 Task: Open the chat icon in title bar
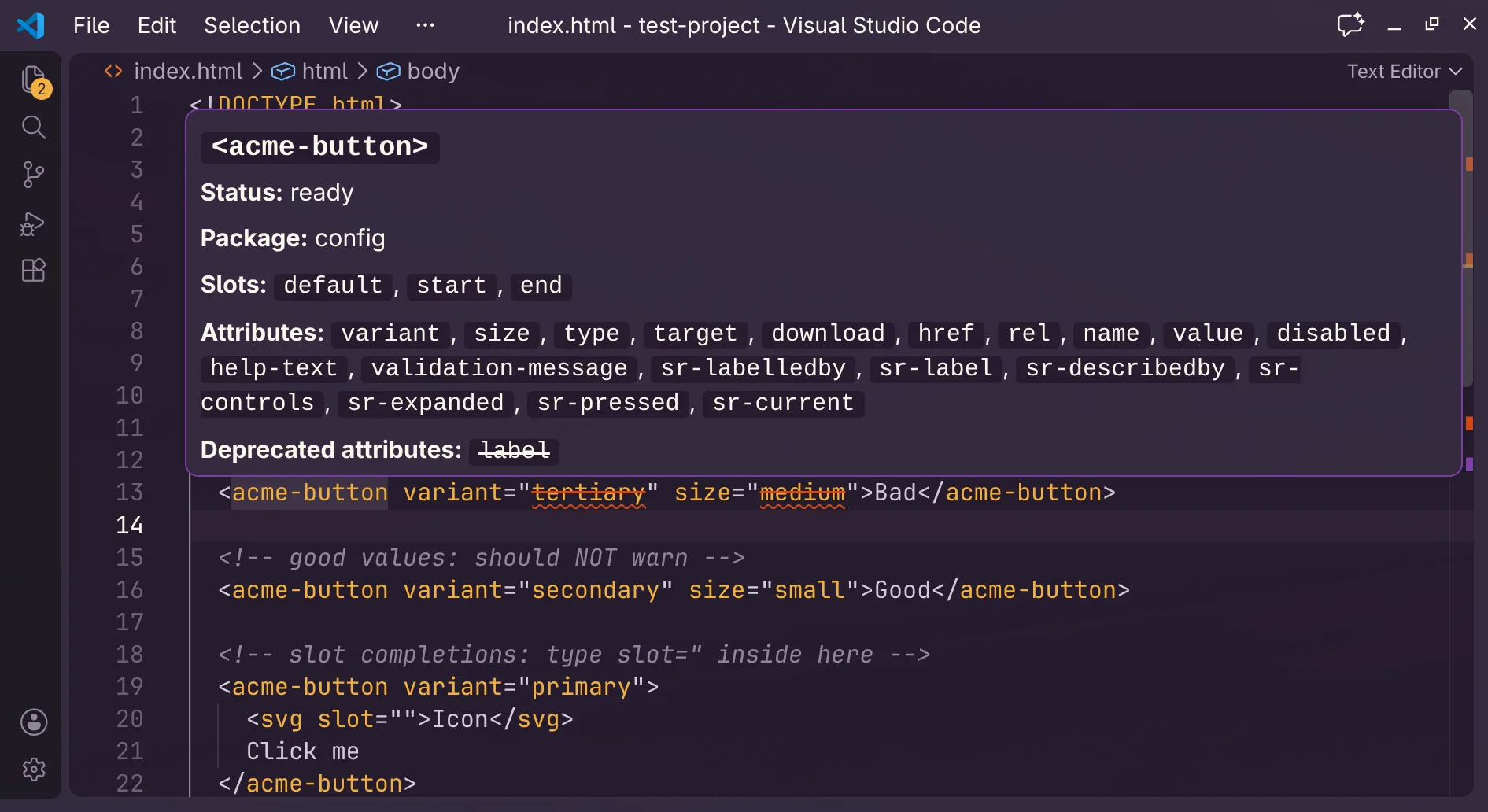pos(1351,24)
